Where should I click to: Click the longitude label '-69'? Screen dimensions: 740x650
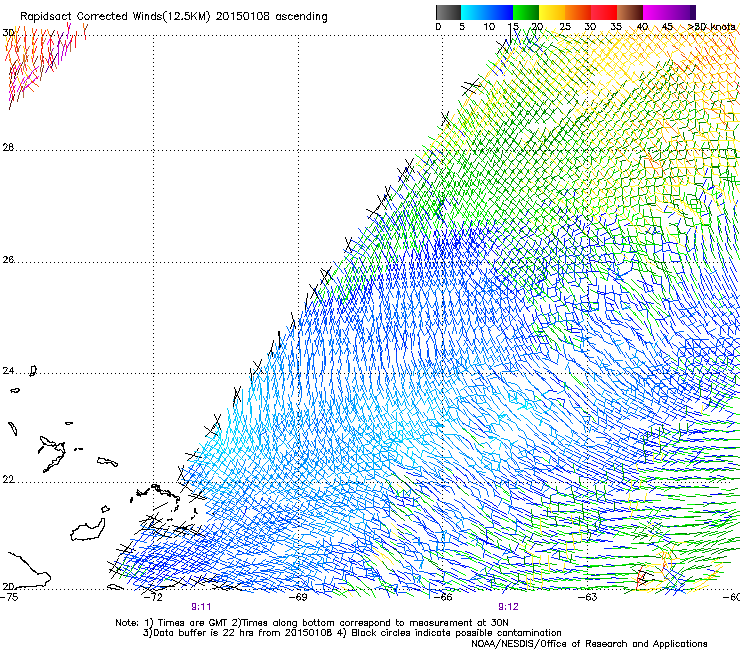[x=299, y=597]
